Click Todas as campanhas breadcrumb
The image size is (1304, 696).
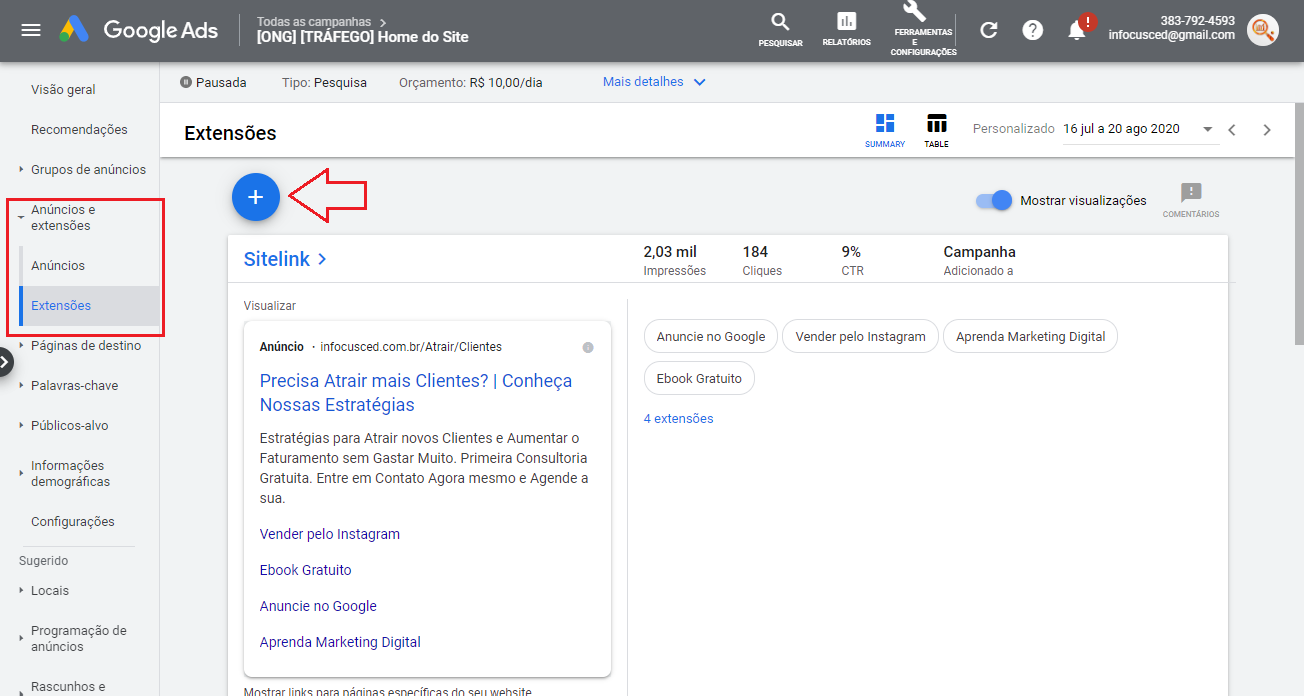(x=314, y=21)
